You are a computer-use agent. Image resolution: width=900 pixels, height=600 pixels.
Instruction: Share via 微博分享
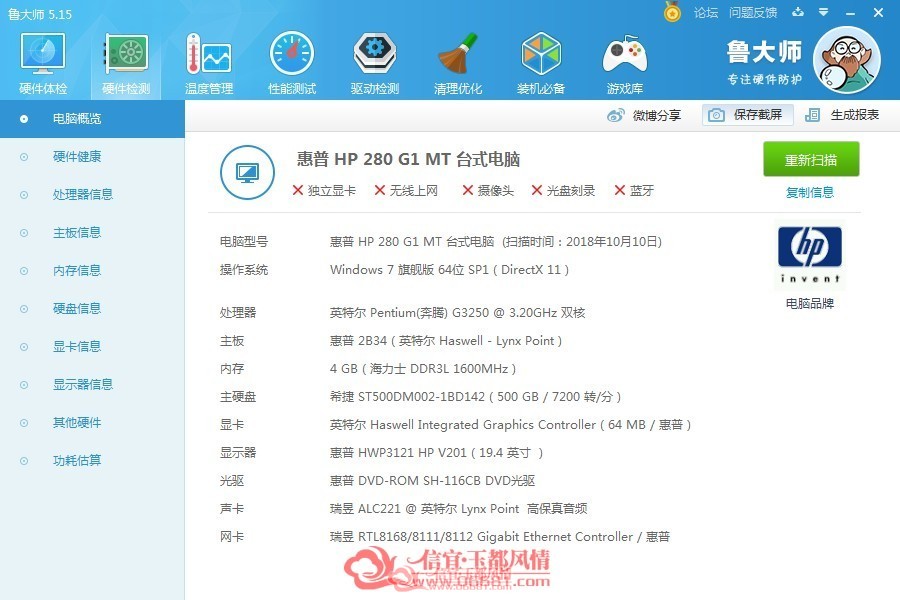click(643, 115)
